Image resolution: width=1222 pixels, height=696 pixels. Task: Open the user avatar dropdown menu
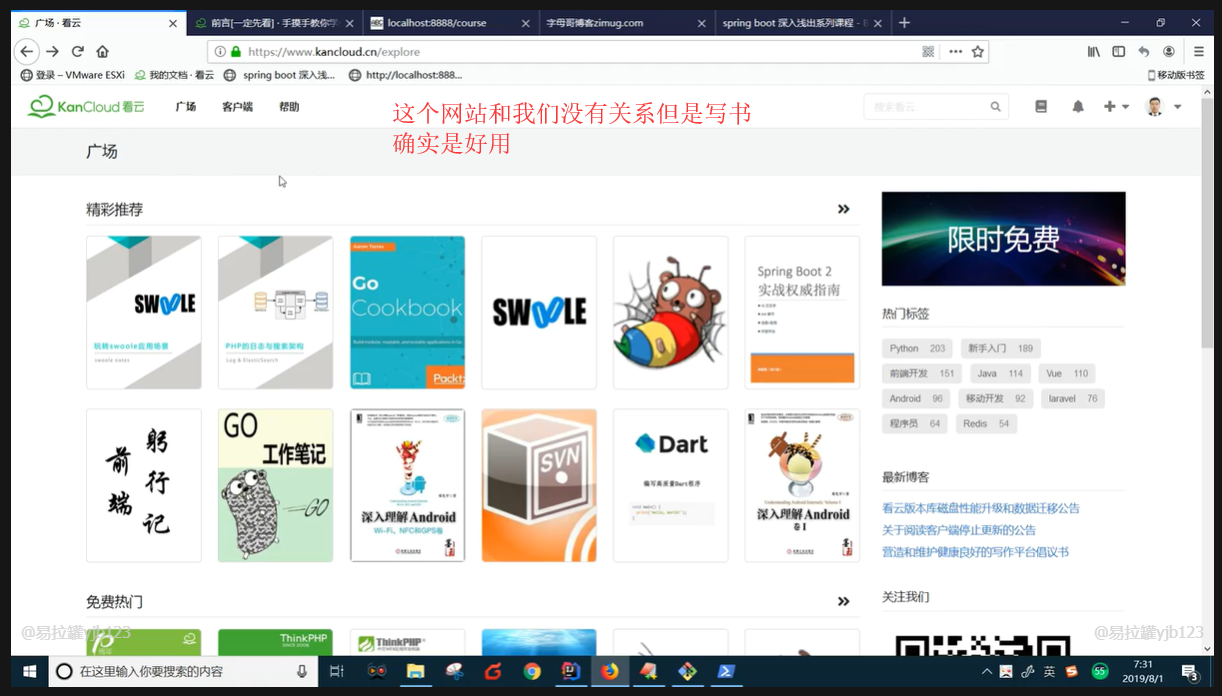pos(1164,107)
